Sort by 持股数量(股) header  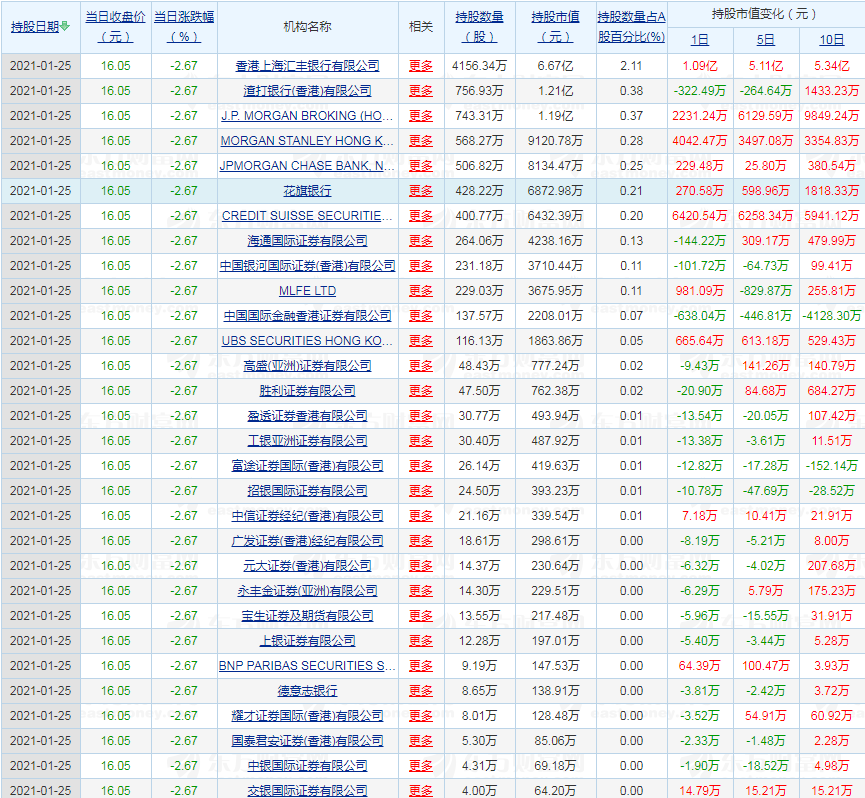click(x=479, y=26)
